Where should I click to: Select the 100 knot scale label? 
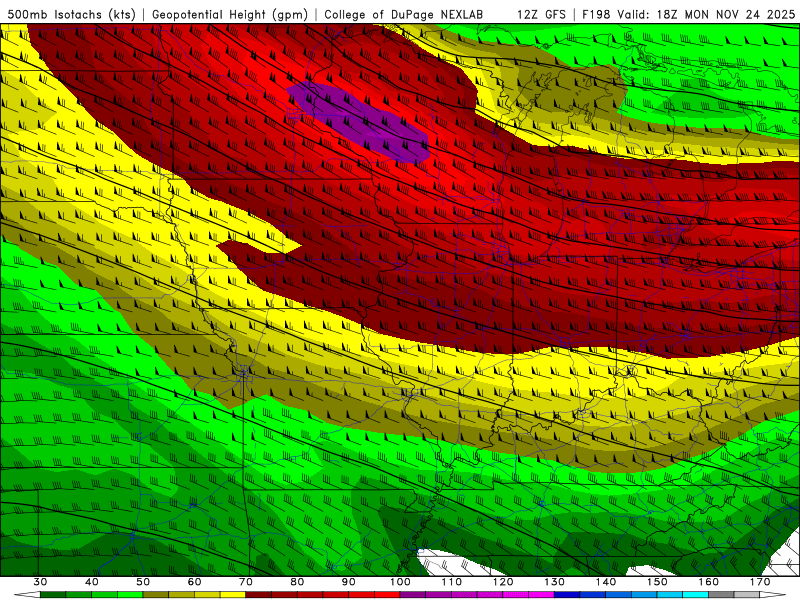(400, 582)
